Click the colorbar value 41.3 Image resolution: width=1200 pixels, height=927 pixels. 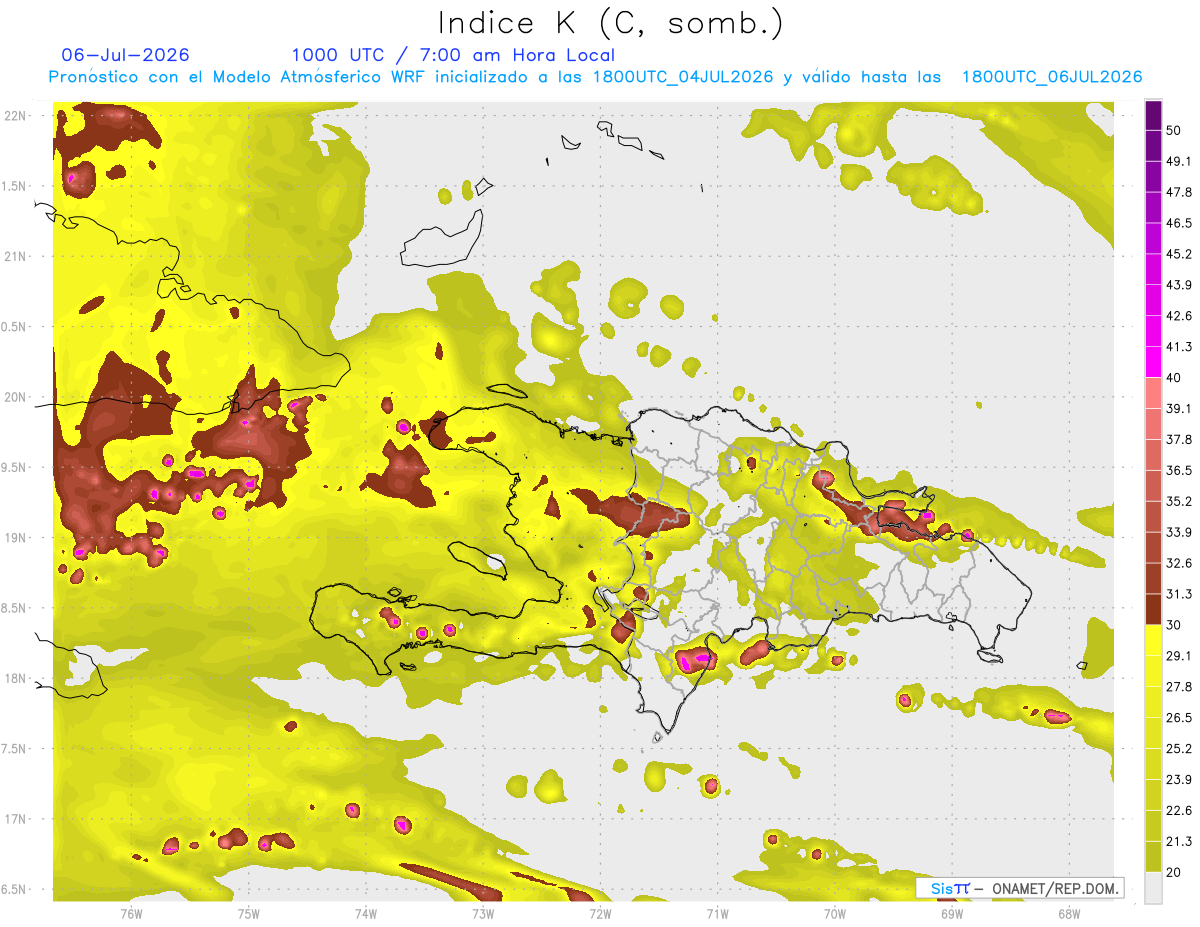[x=1179, y=347]
